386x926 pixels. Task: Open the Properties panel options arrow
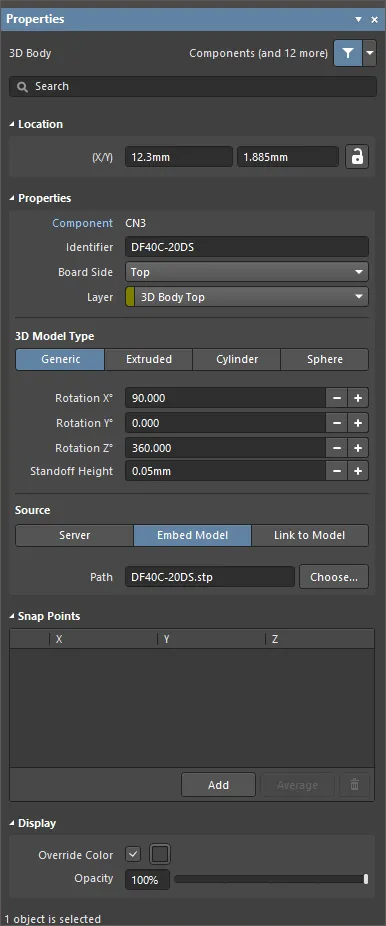[358, 19]
